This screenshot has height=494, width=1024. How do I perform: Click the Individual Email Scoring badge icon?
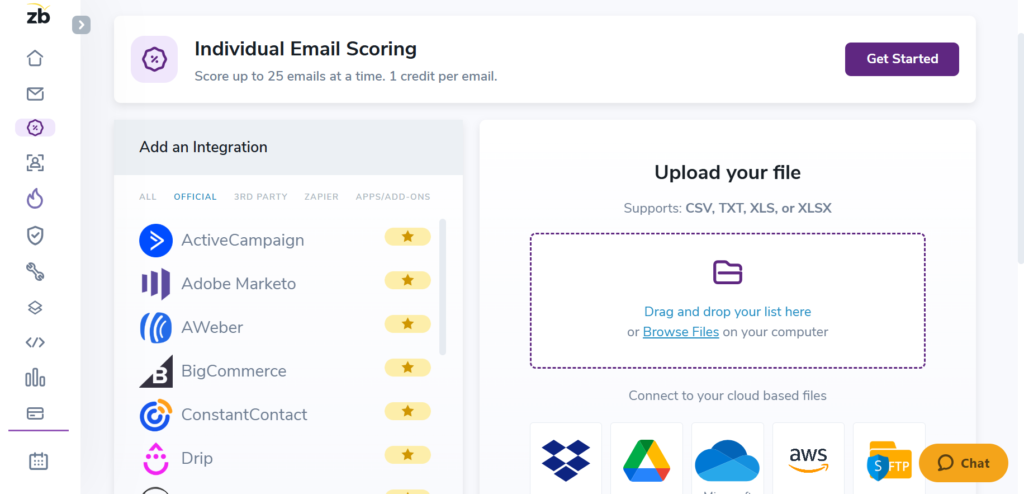coord(154,59)
